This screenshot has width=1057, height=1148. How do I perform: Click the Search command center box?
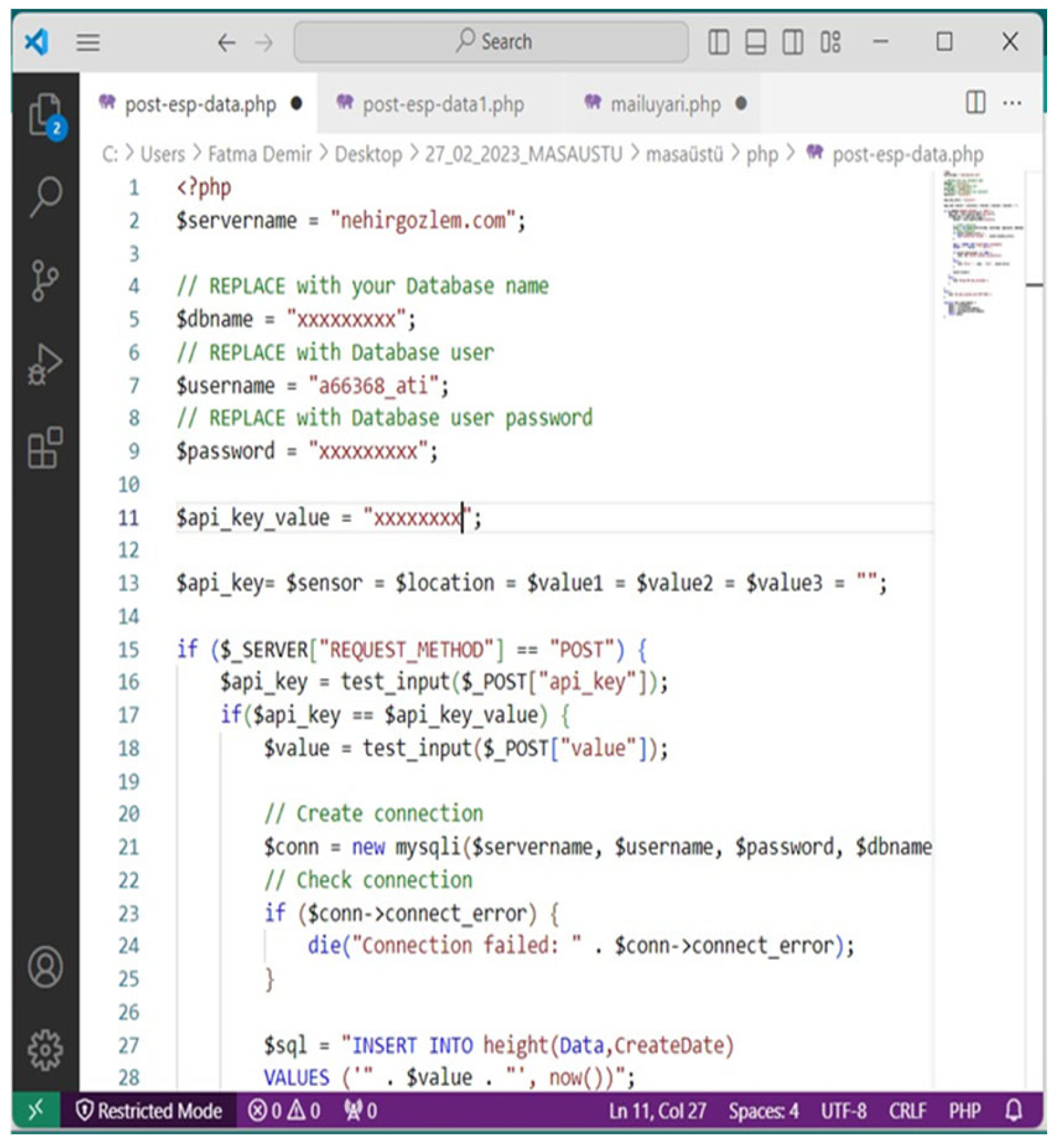(x=492, y=42)
